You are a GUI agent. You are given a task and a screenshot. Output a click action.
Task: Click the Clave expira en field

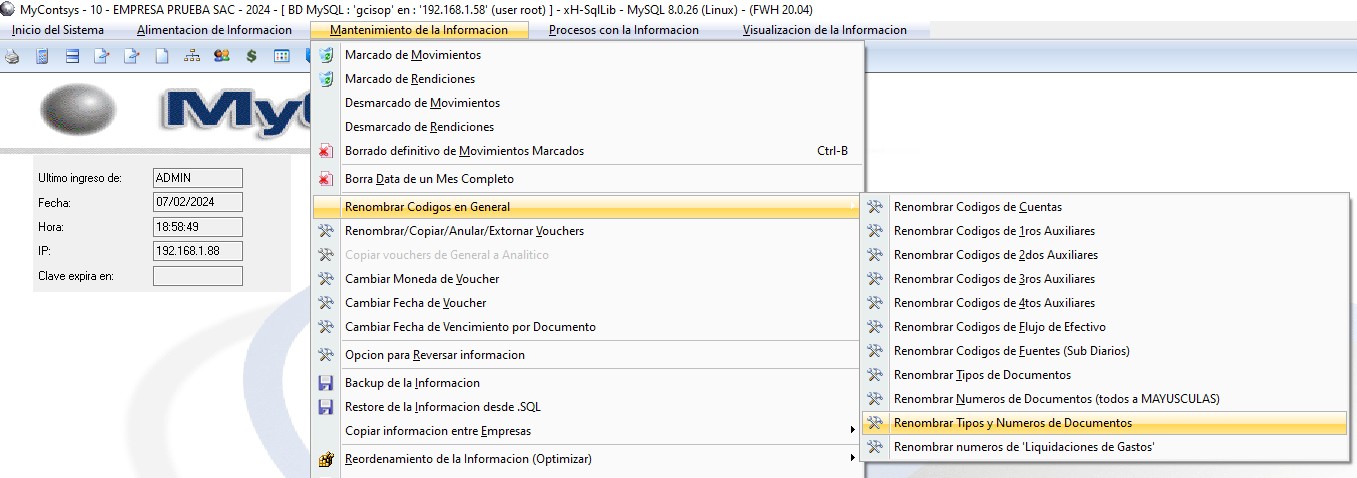[x=198, y=275]
